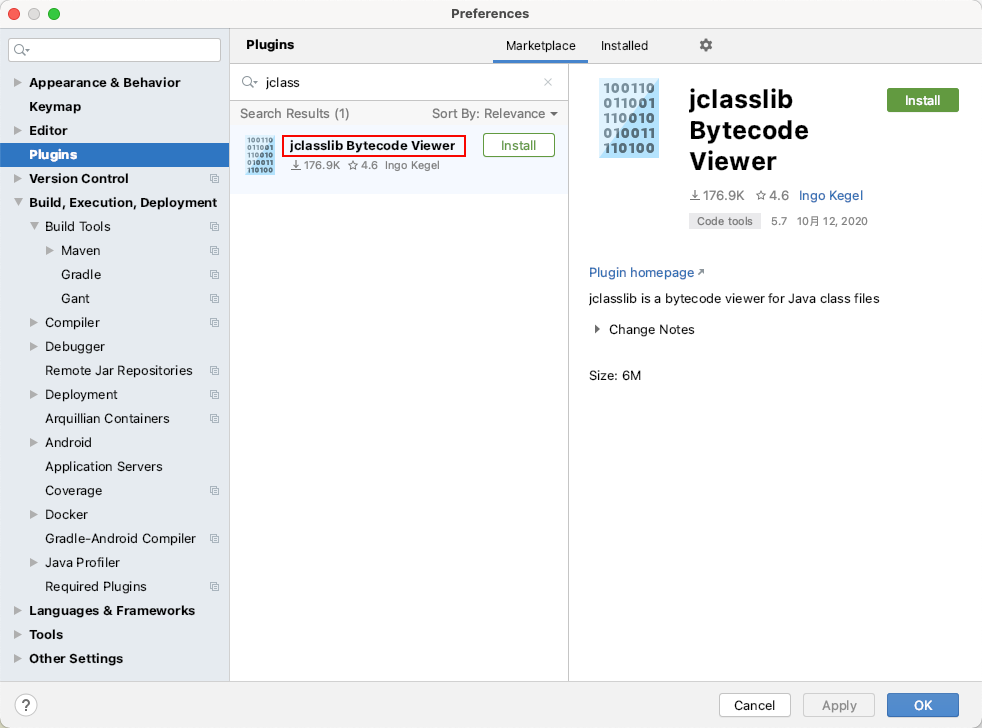Close the Preferences window with red button
Viewport: 982px width, 728px height.
[x=14, y=14]
